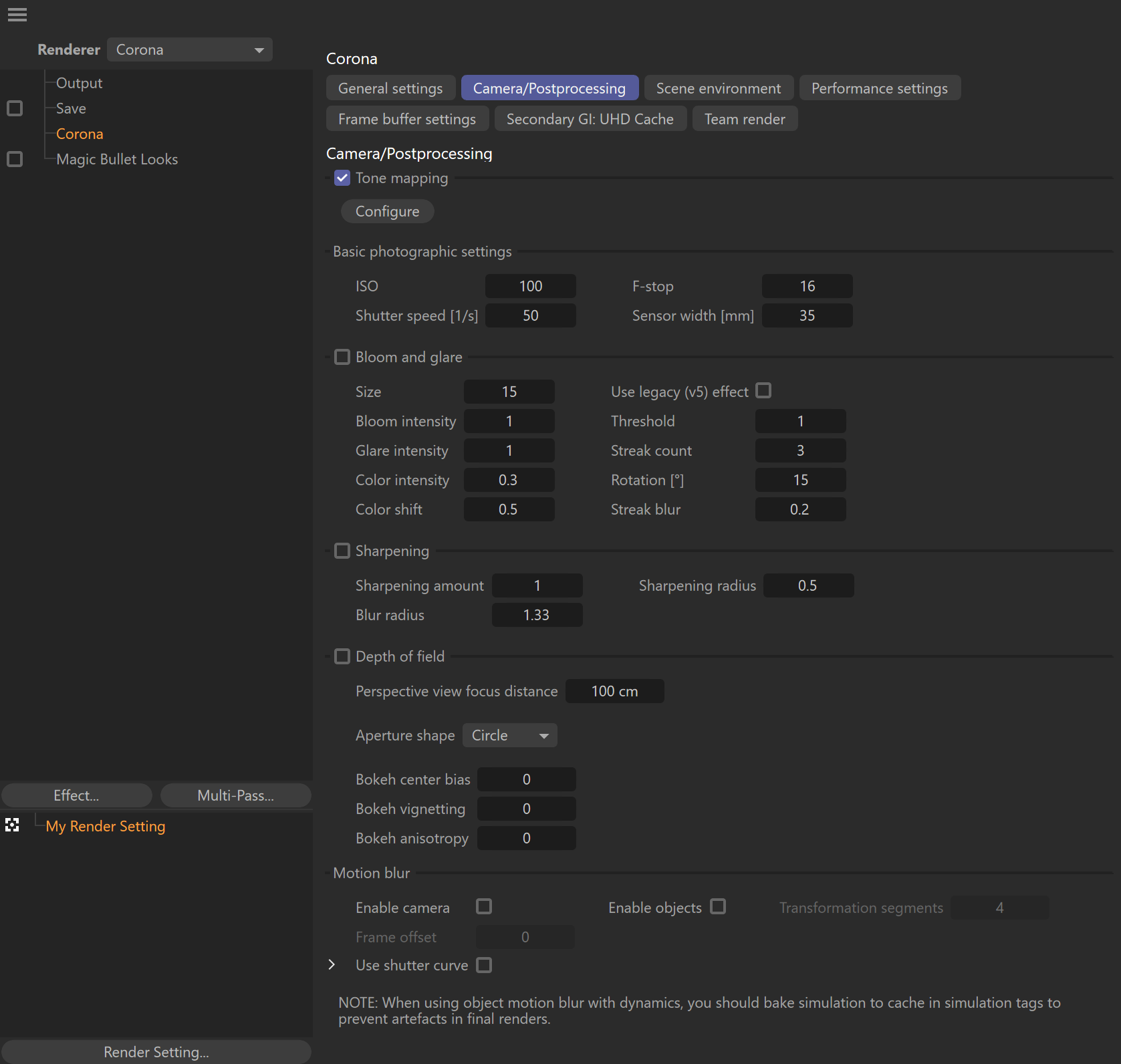The width and height of the screenshot is (1121, 1064).
Task: Select the Camera/Postprocessing tab
Action: coord(549,88)
